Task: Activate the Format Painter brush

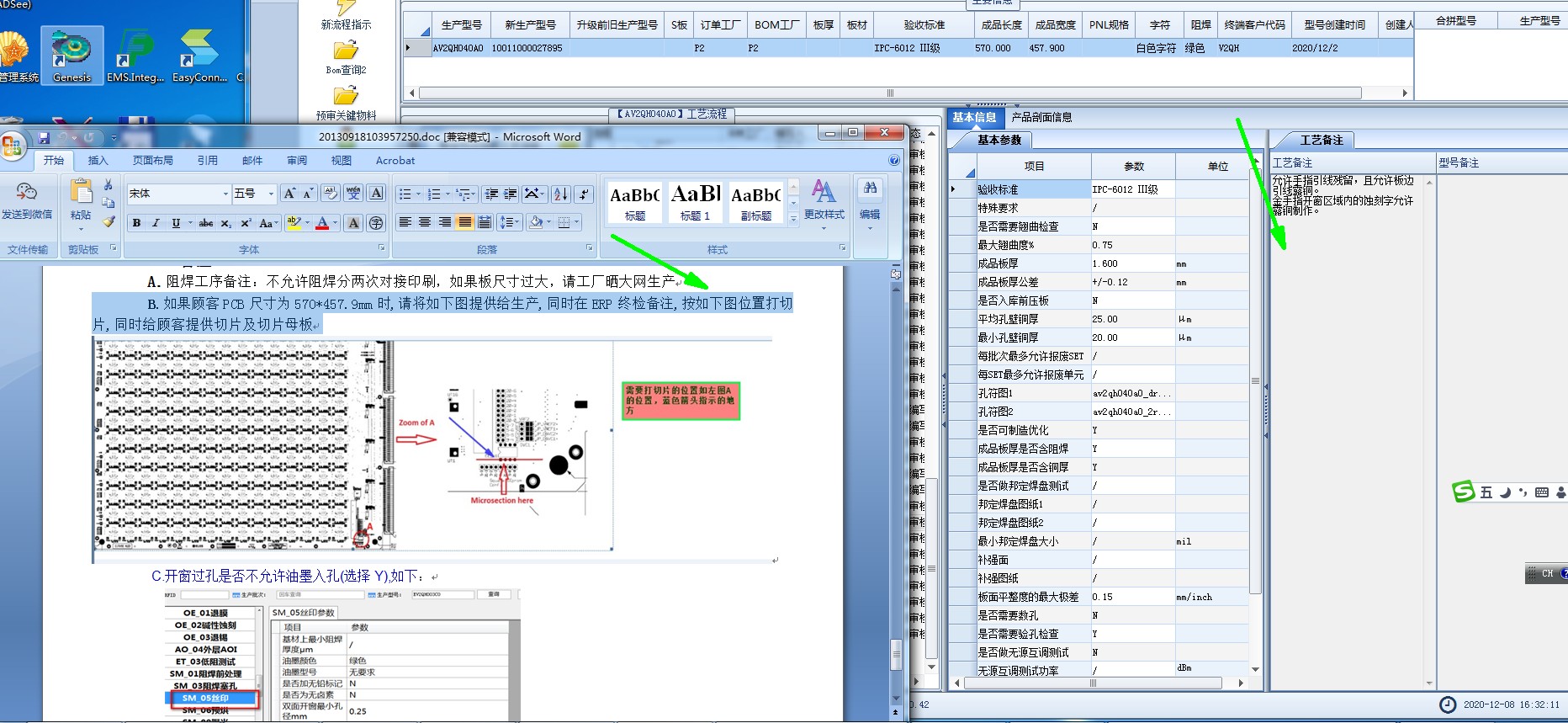Action: (x=108, y=221)
